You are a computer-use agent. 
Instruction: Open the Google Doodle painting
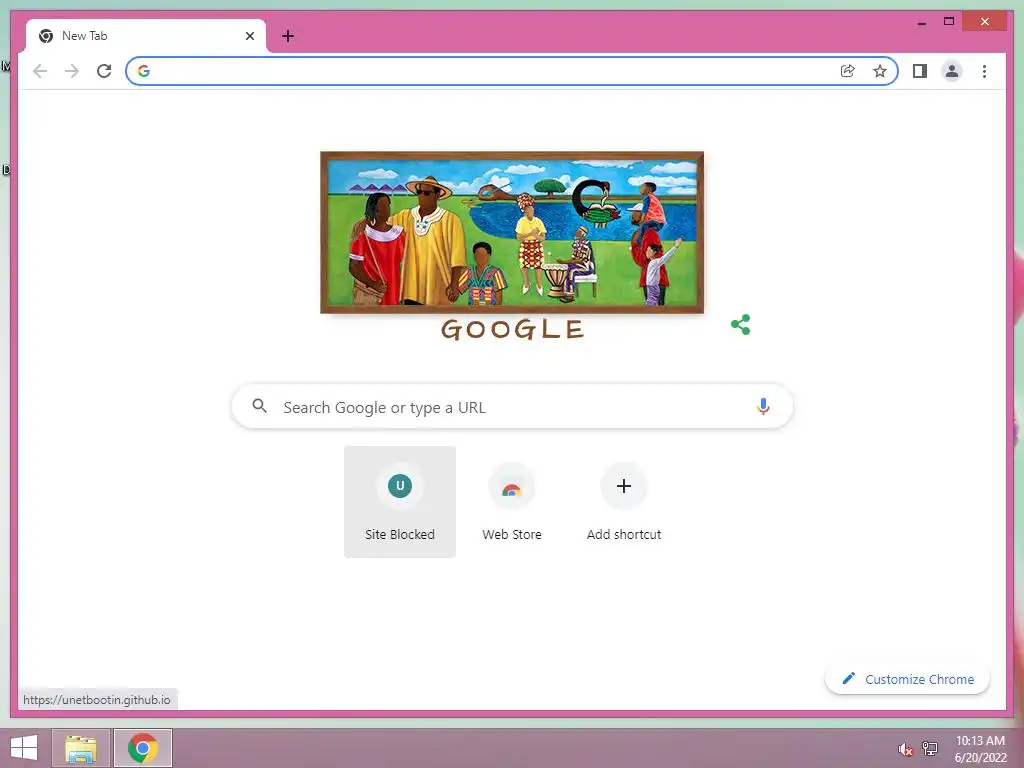tap(512, 232)
